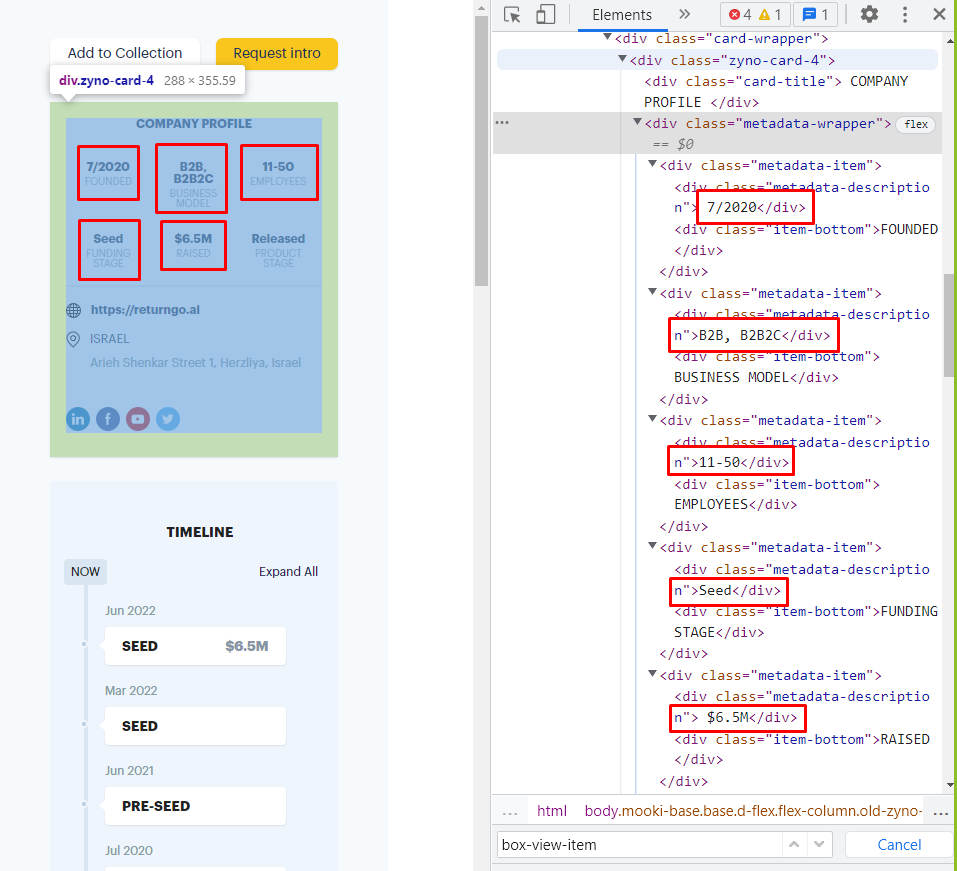Image resolution: width=957 pixels, height=871 pixels.
Task: Click the $6.5M RAISED profile item
Action: 193,245
